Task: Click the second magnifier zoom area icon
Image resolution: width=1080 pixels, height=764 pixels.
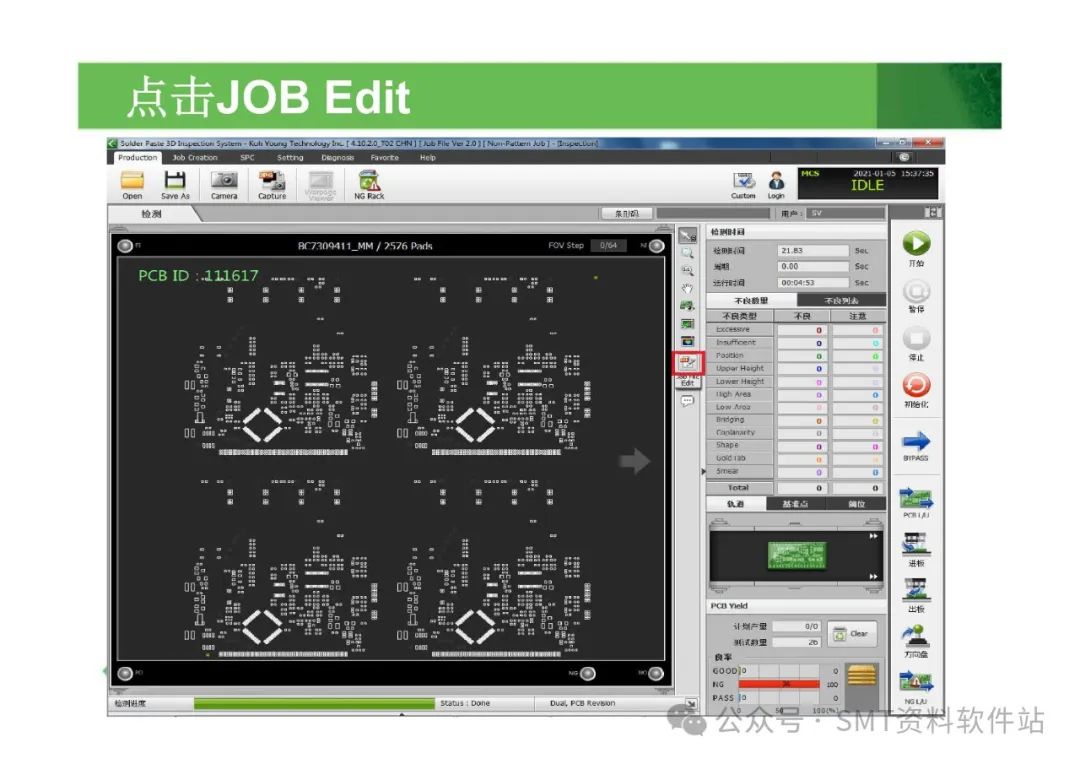Action: [687, 271]
